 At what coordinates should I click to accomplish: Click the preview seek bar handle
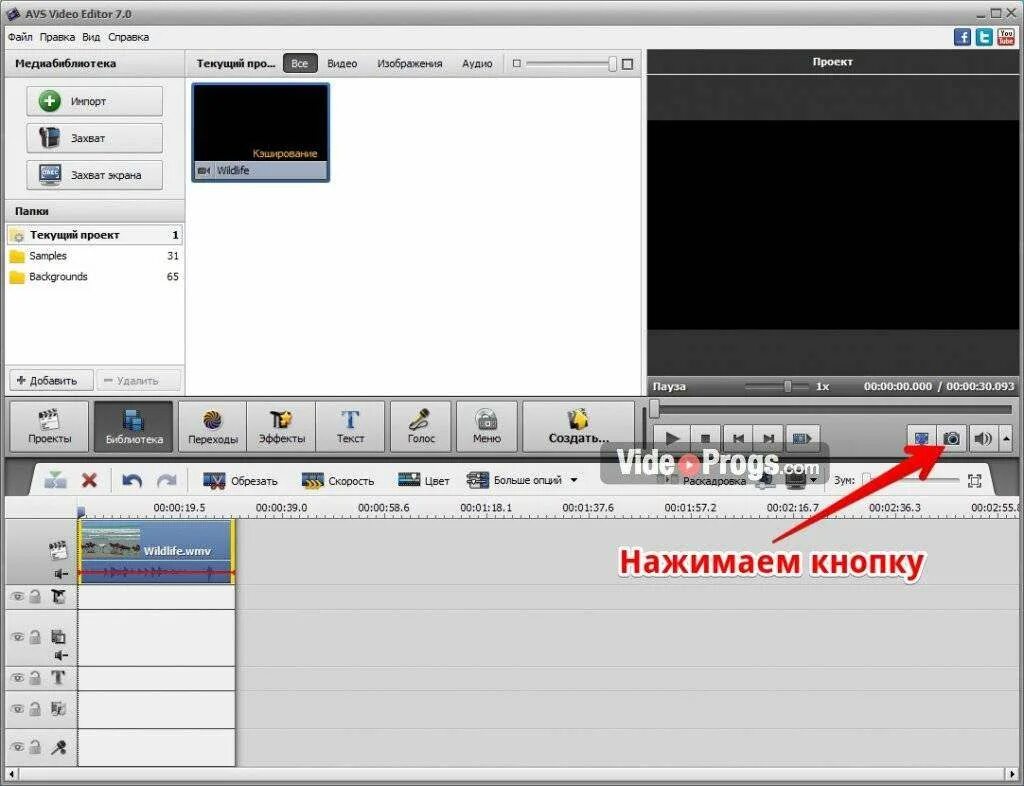coord(654,409)
